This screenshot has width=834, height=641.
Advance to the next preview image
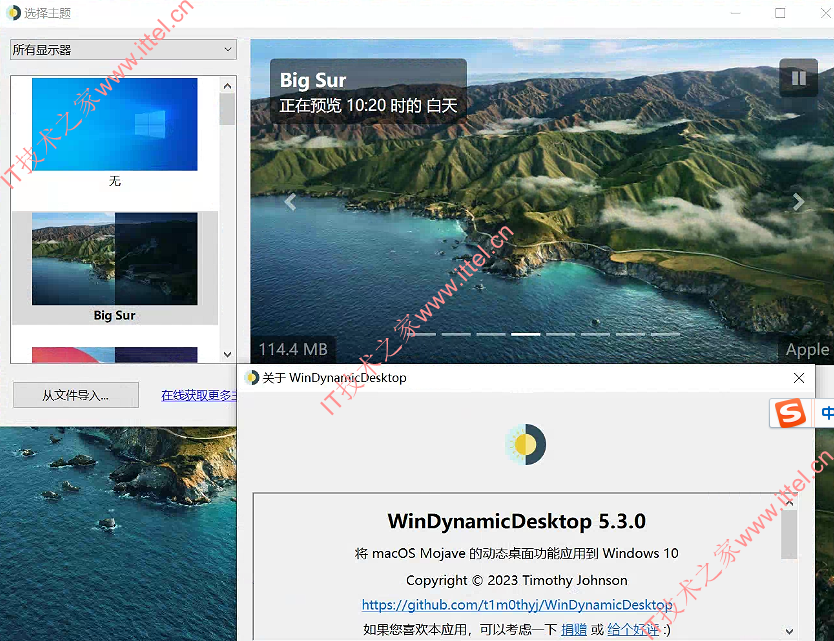(798, 202)
